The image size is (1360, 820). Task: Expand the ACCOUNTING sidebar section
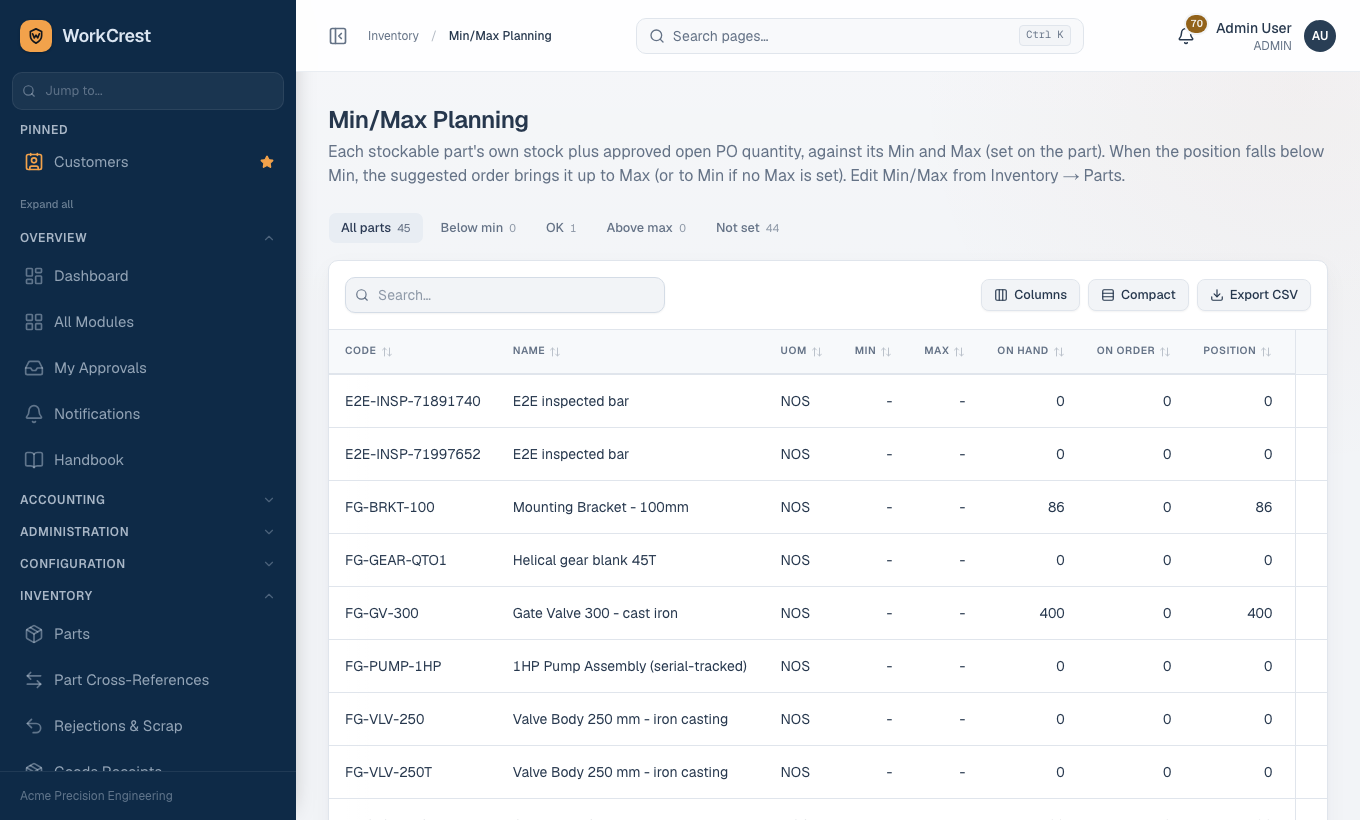[148, 500]
